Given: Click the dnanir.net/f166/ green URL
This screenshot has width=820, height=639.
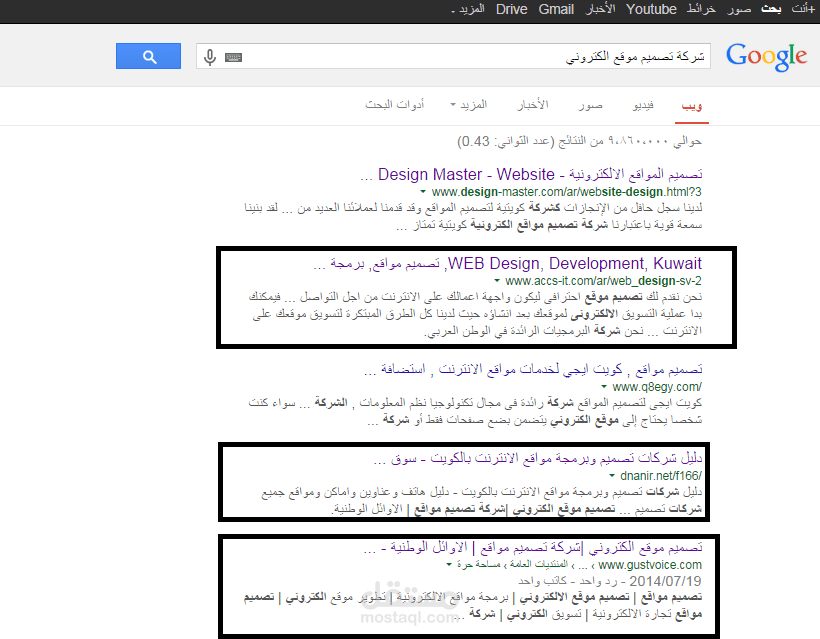Looking at the screenshot, I should tap(661, 476).
